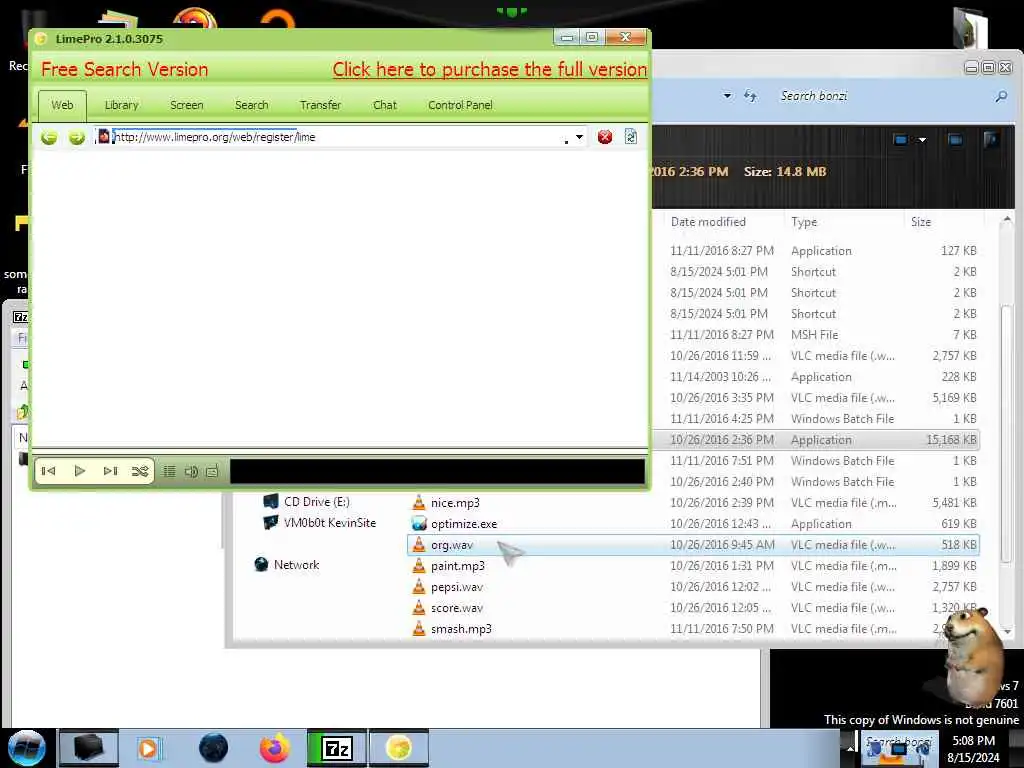Open the Control Panel tab
This screenshot has width=1024, height=768.
[460, 105]
